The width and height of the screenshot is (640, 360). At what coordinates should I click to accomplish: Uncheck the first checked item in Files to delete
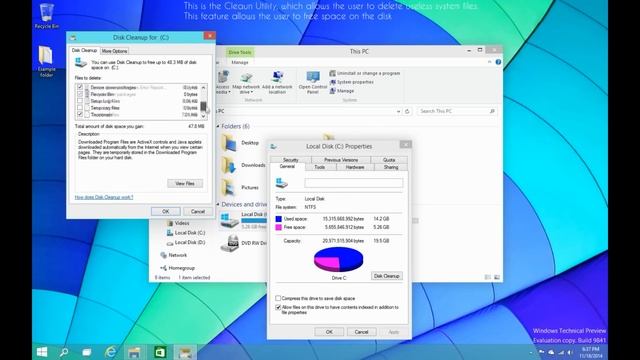coord(80,87)
